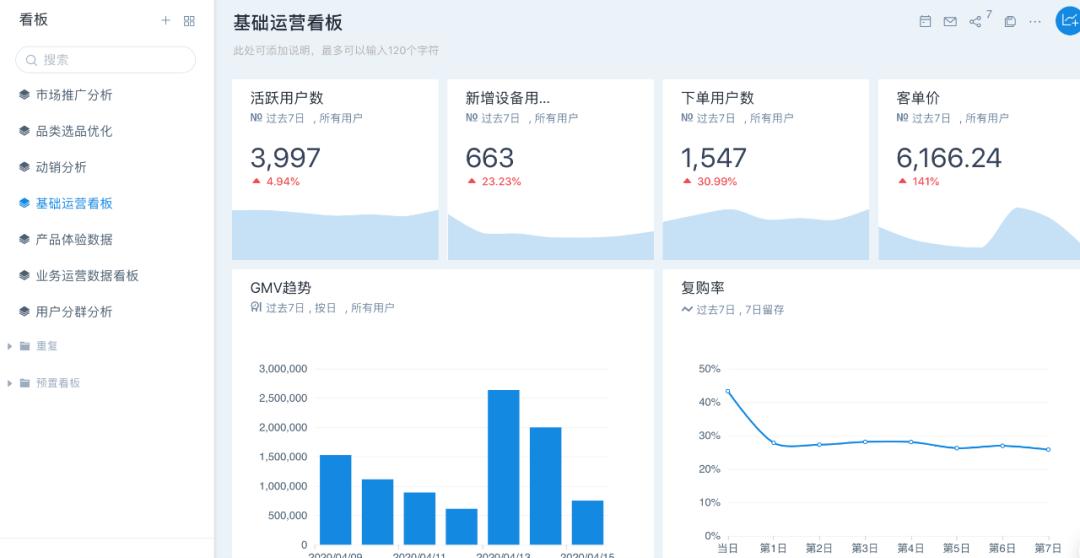This screenshot has width=1080, height=558.
Task: Click the 30.99% increase indicator
Action: coord(709,182)
